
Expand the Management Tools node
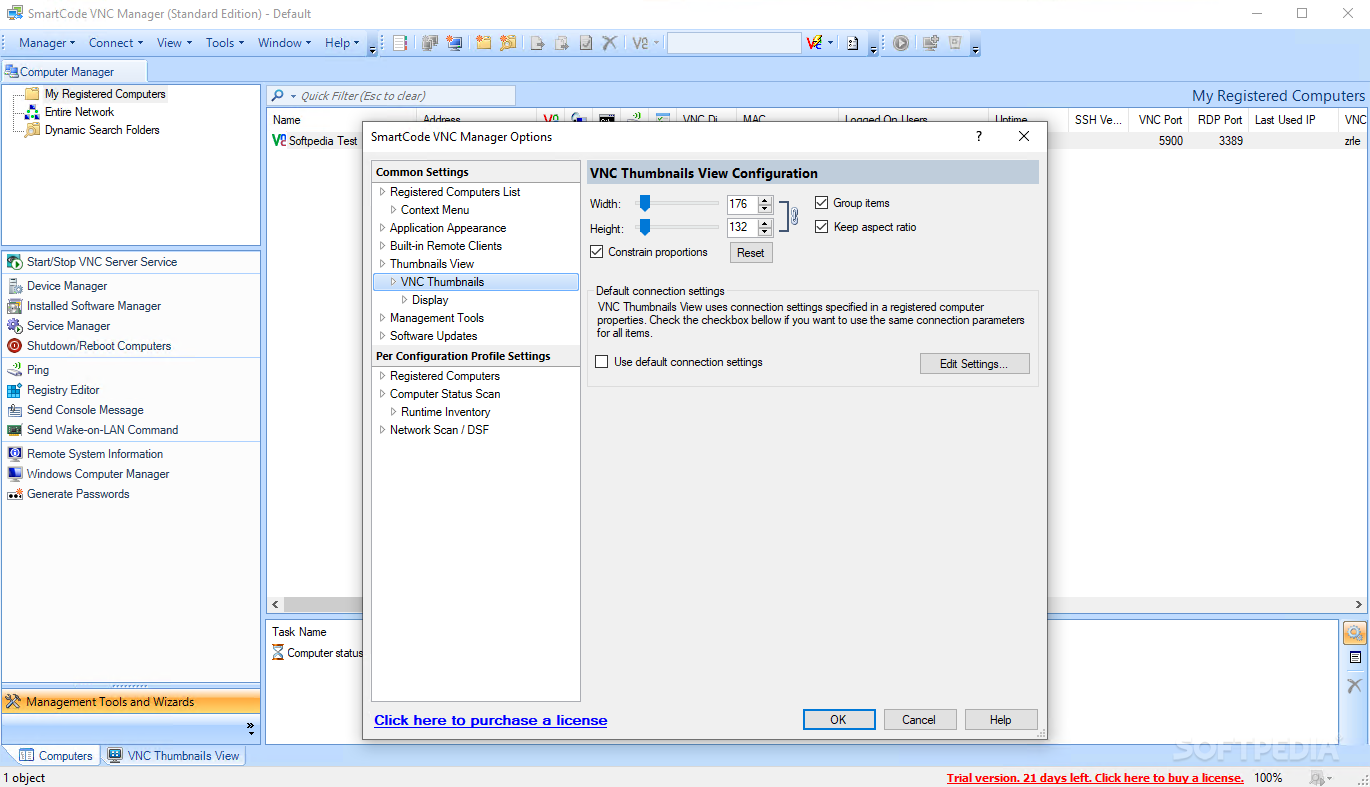[x=382, y=318]
